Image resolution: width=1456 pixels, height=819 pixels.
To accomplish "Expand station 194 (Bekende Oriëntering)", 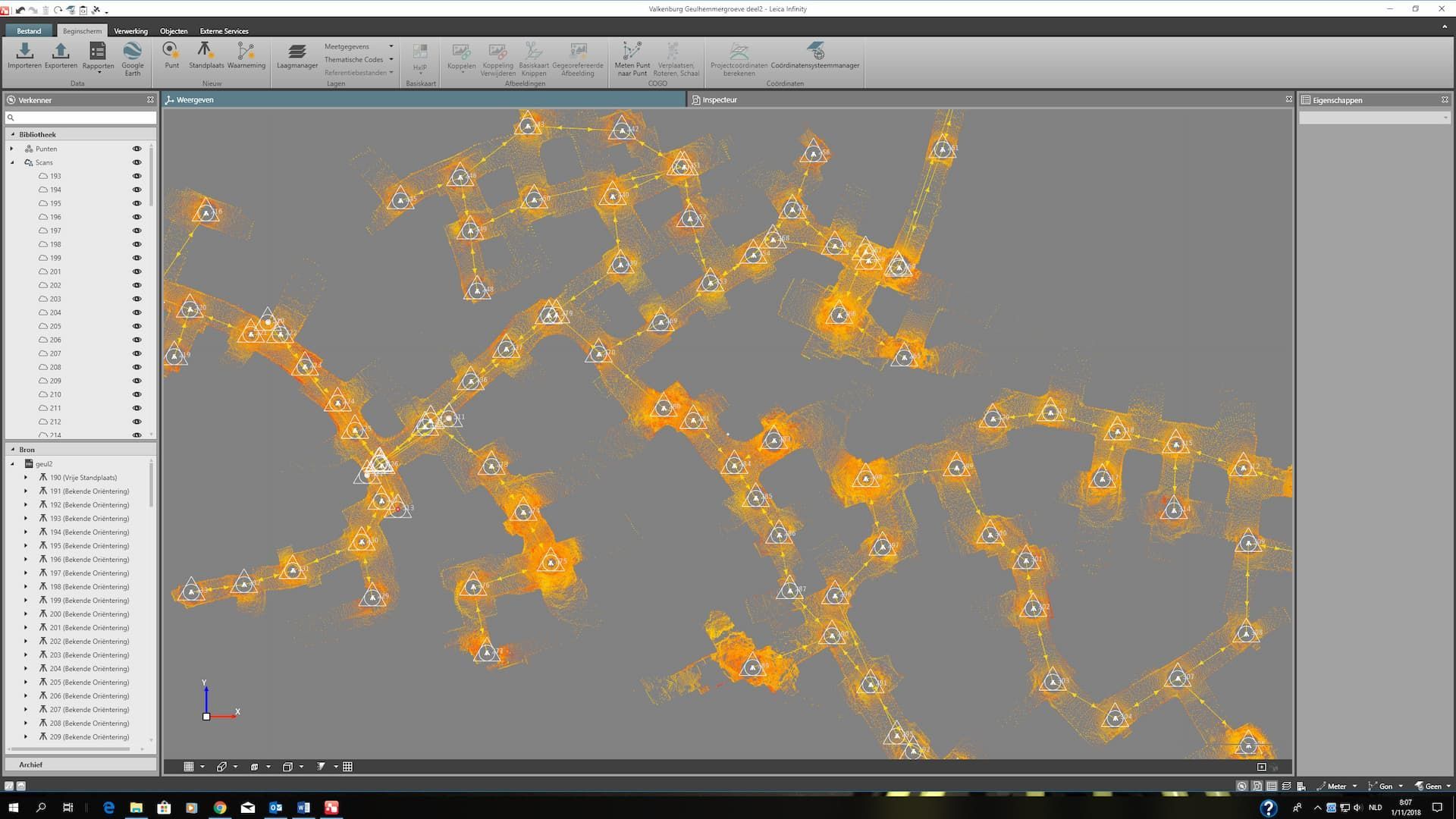I will point(26,532).
